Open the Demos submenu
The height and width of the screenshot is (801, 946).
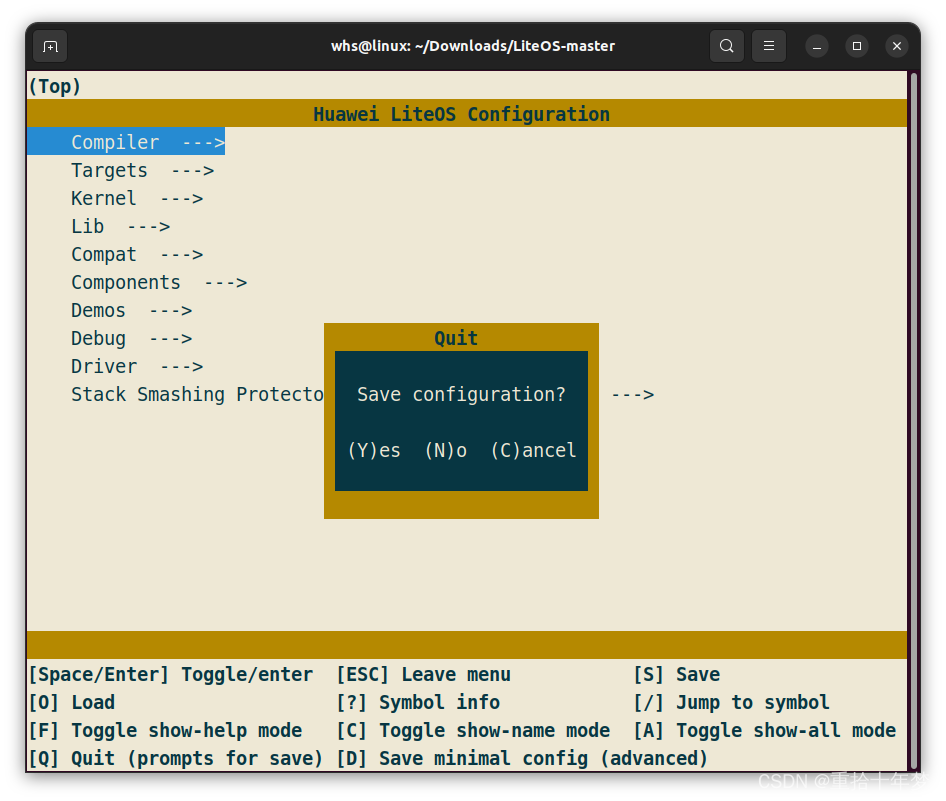click(132, 311)
